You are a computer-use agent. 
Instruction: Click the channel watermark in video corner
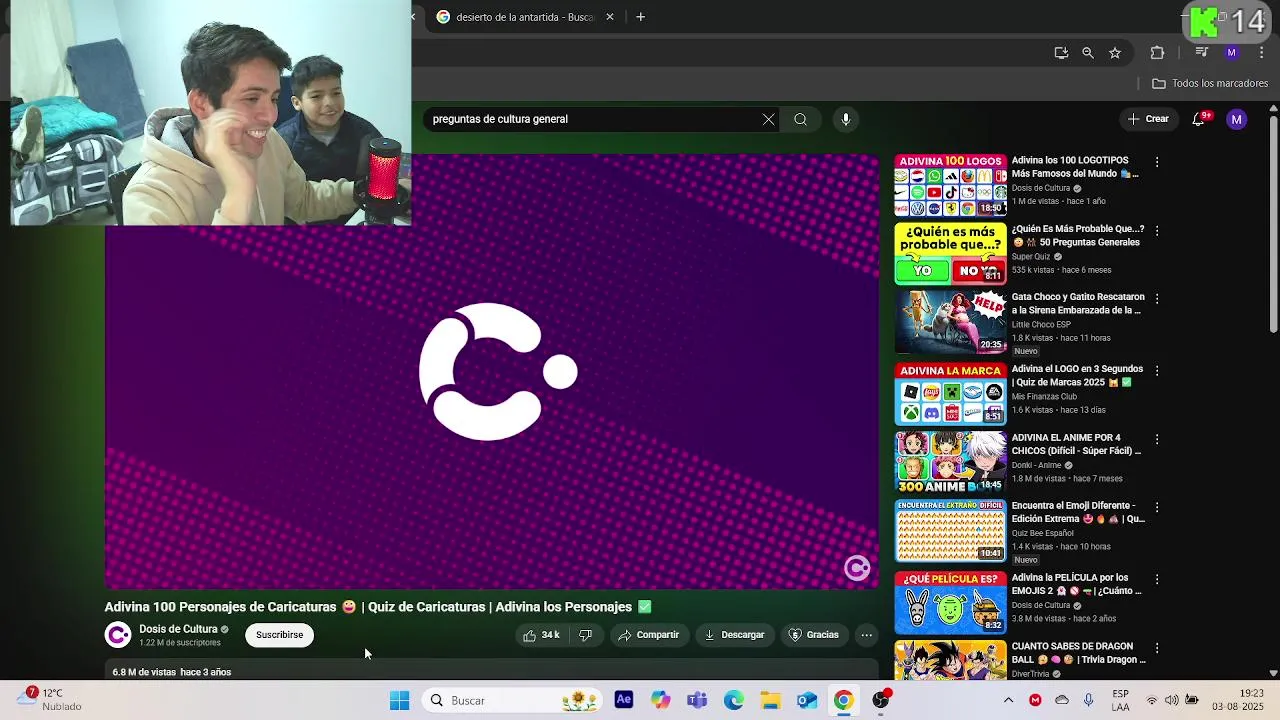pos(857,568)
